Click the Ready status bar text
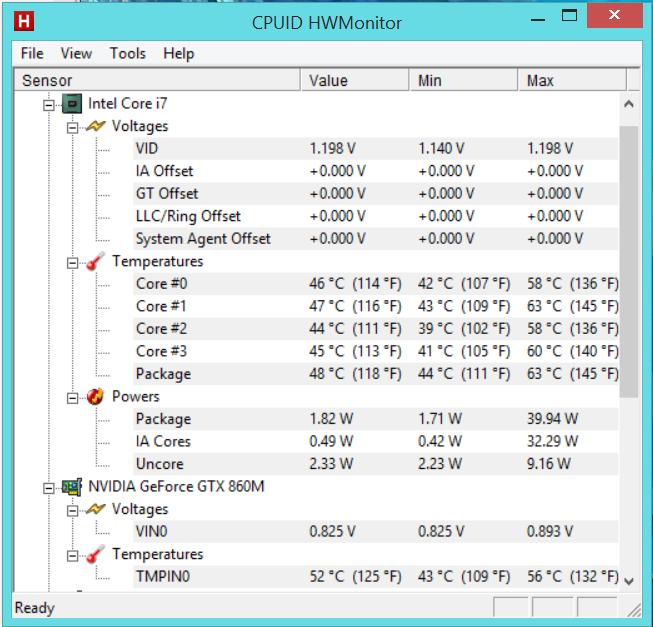Screen dimensions: 653x627 pos(35,608)
